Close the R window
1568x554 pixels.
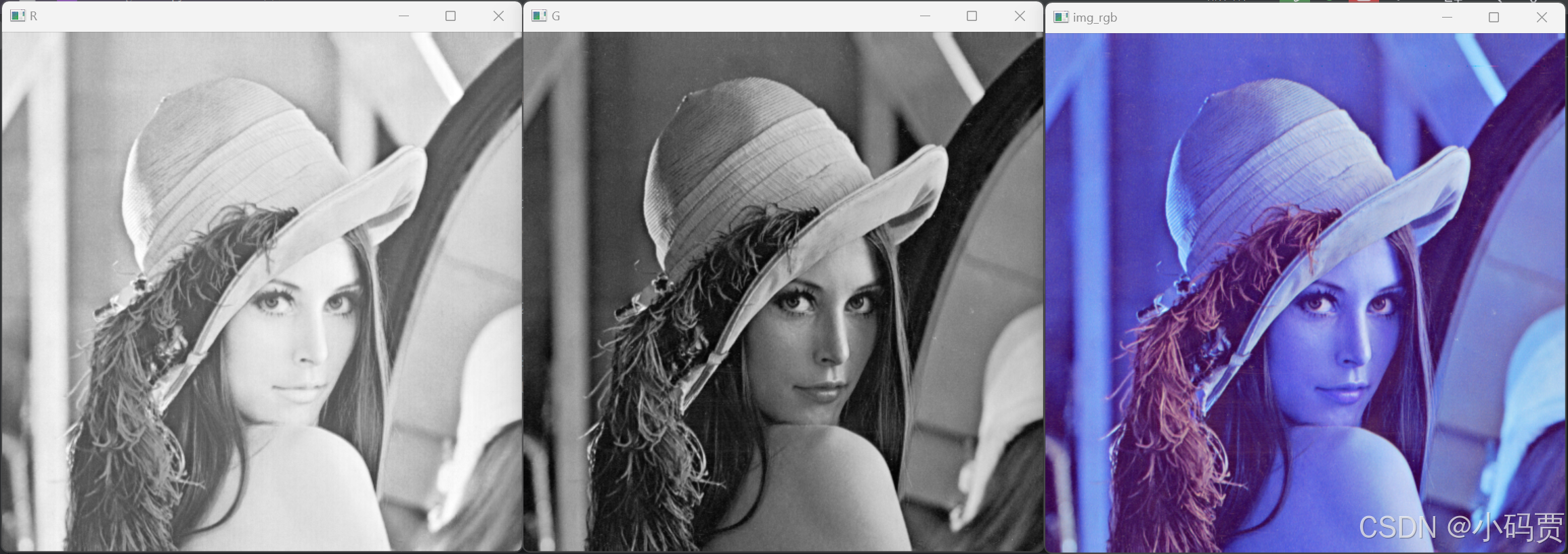click(498, 16)
